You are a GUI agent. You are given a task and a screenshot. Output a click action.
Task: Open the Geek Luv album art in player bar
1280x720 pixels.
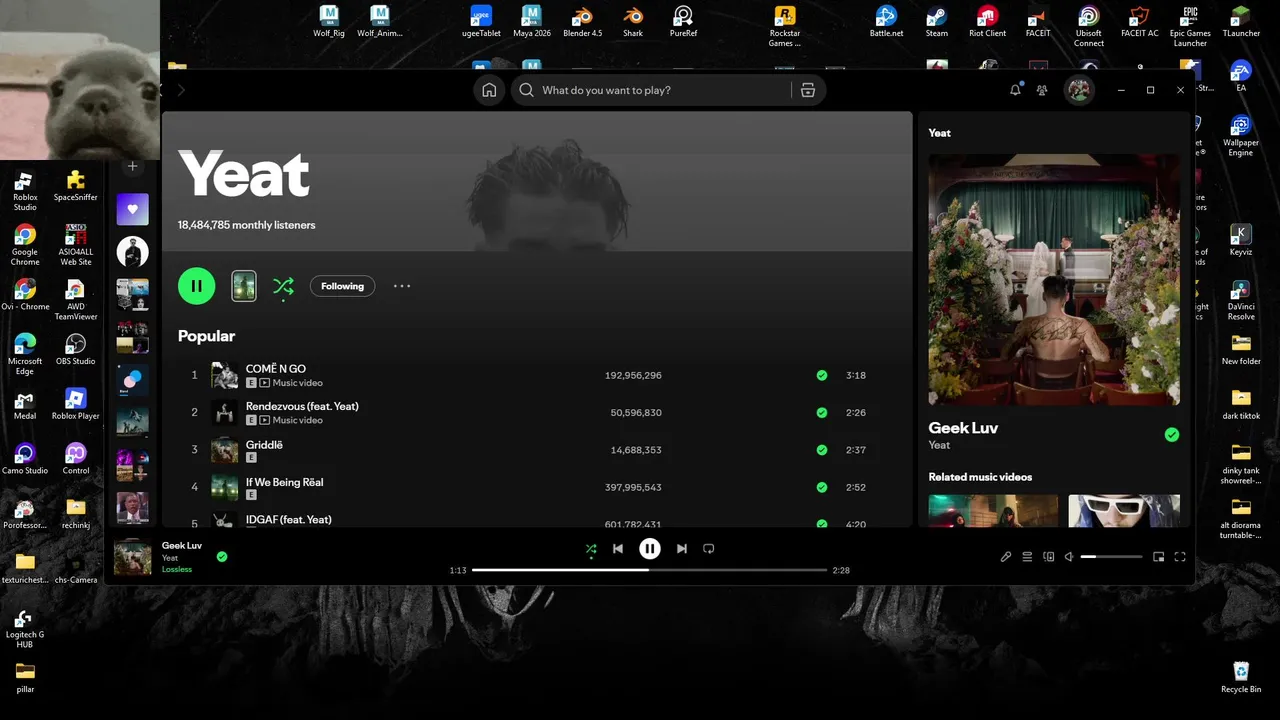(133, 557)
